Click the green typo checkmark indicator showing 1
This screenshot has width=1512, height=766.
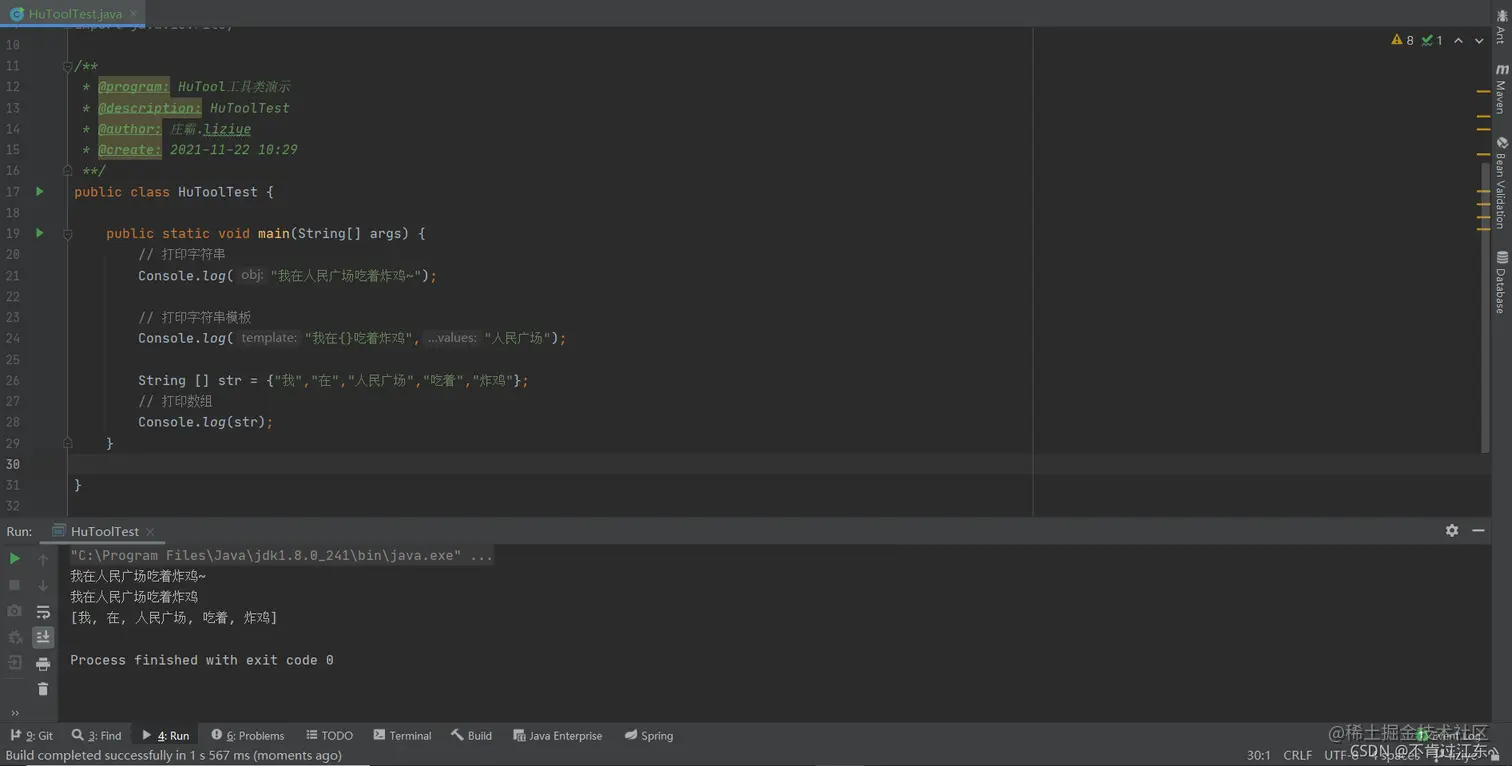(1432, 40)
